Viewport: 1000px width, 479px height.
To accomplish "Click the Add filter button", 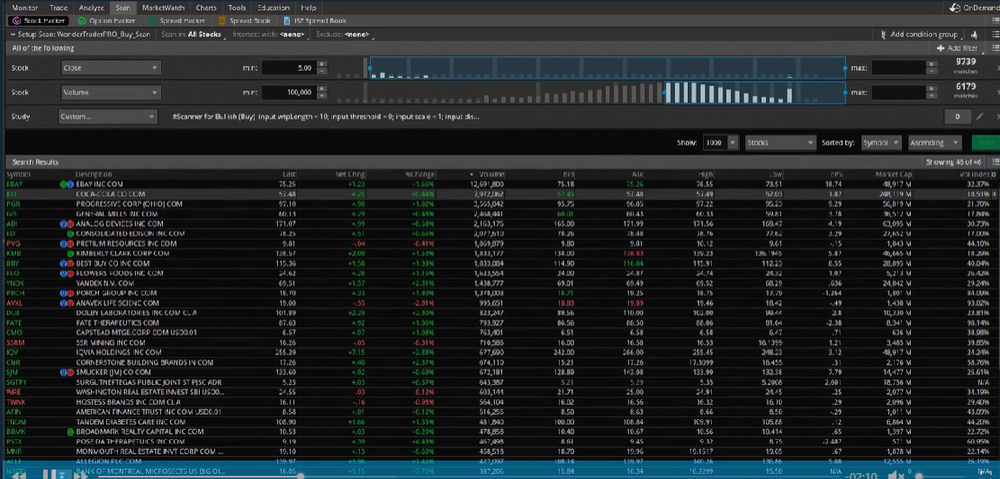I will point(957,48).
